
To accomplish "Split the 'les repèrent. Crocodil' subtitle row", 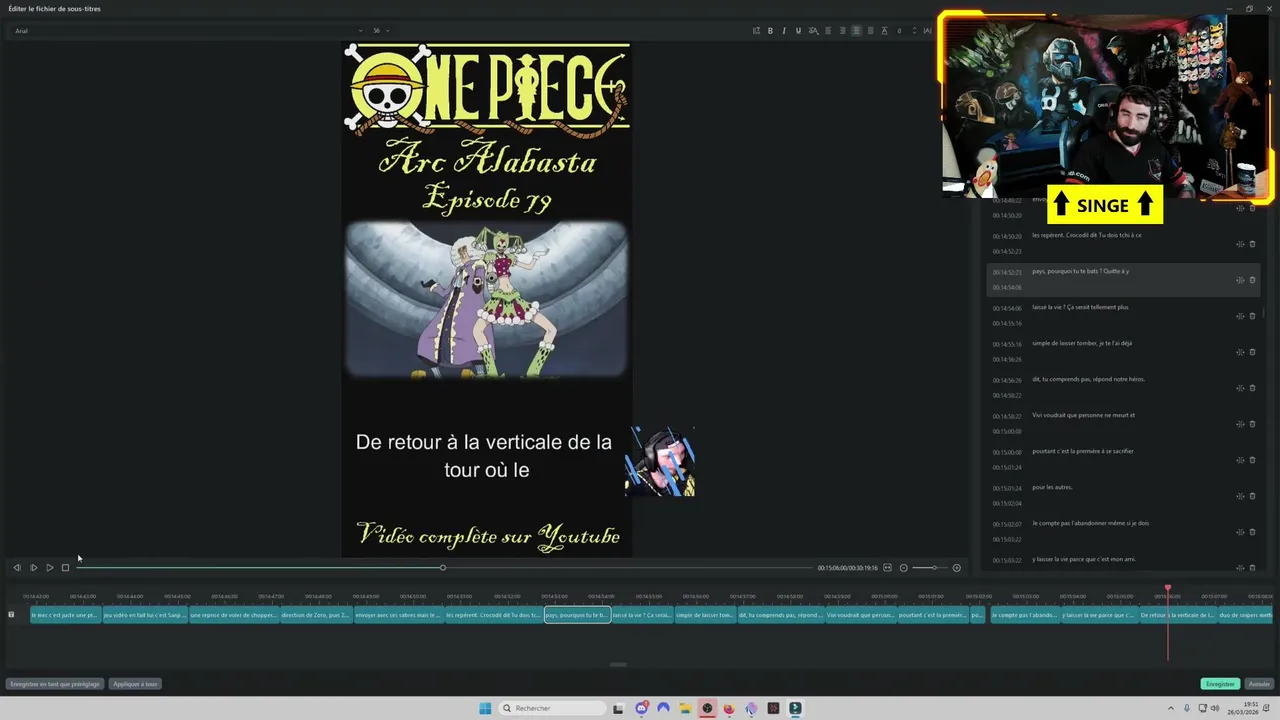I will [1240, 244].
